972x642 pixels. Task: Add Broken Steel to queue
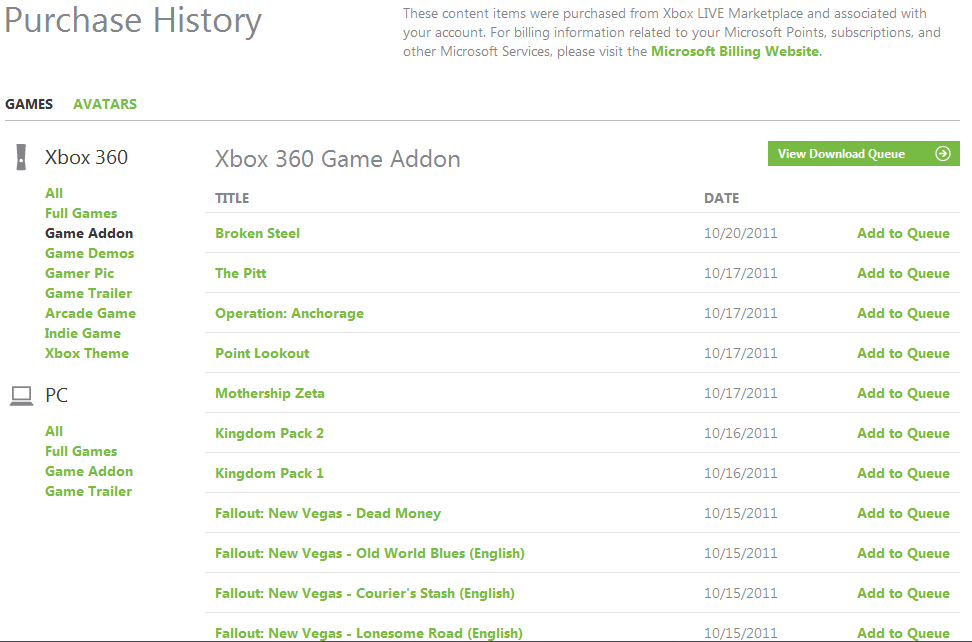[903, 233]
